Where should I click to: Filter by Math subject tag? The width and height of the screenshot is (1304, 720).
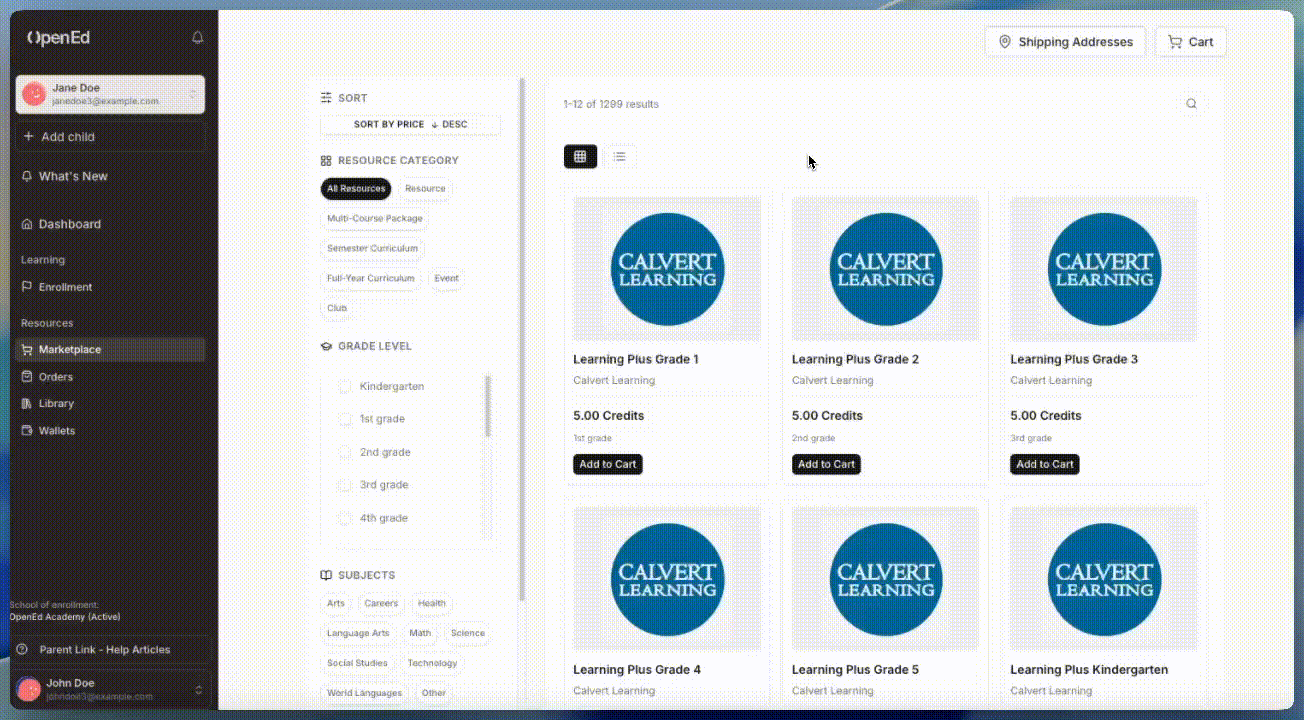(420, 633)
